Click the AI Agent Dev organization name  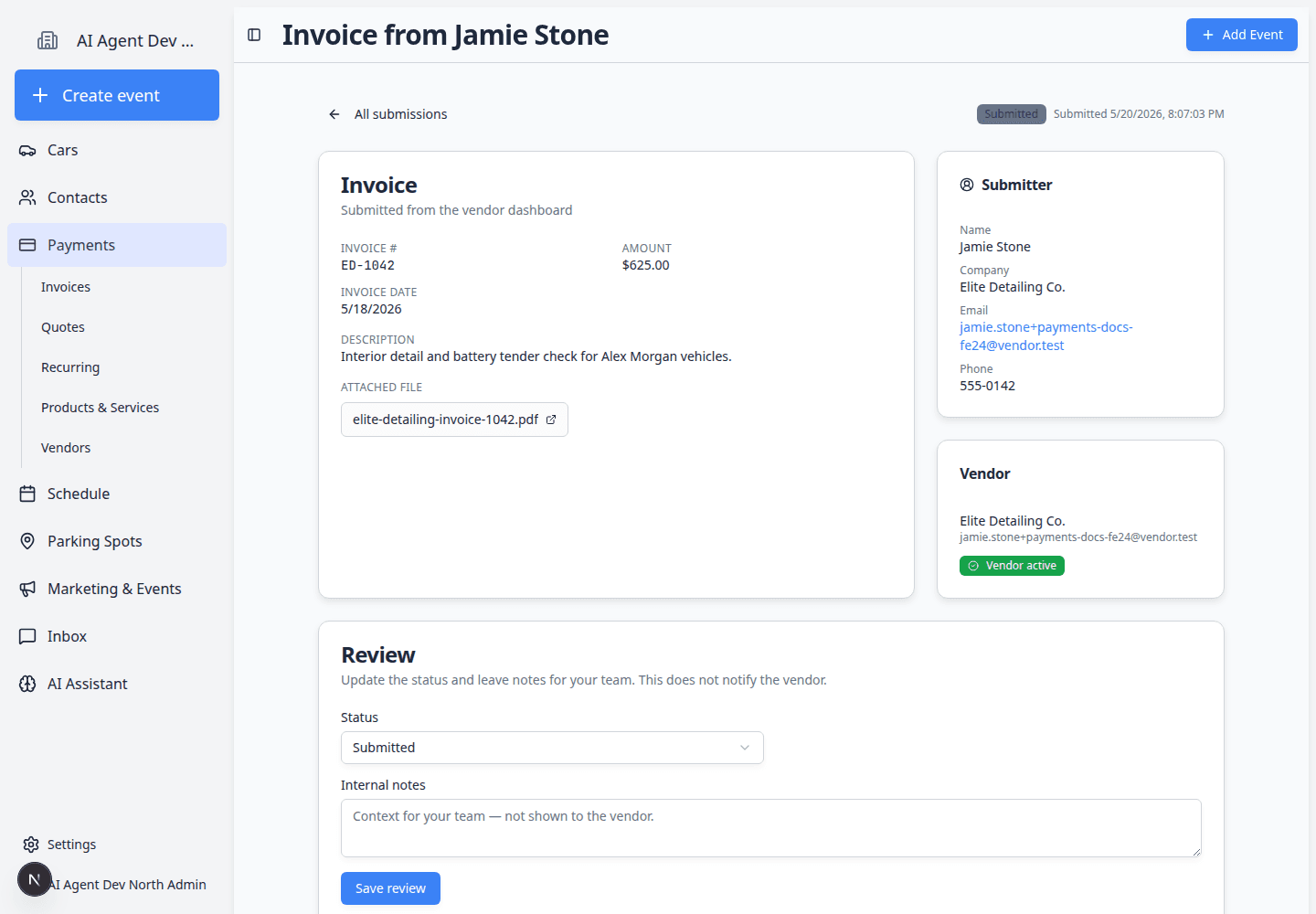pos(135,40)
